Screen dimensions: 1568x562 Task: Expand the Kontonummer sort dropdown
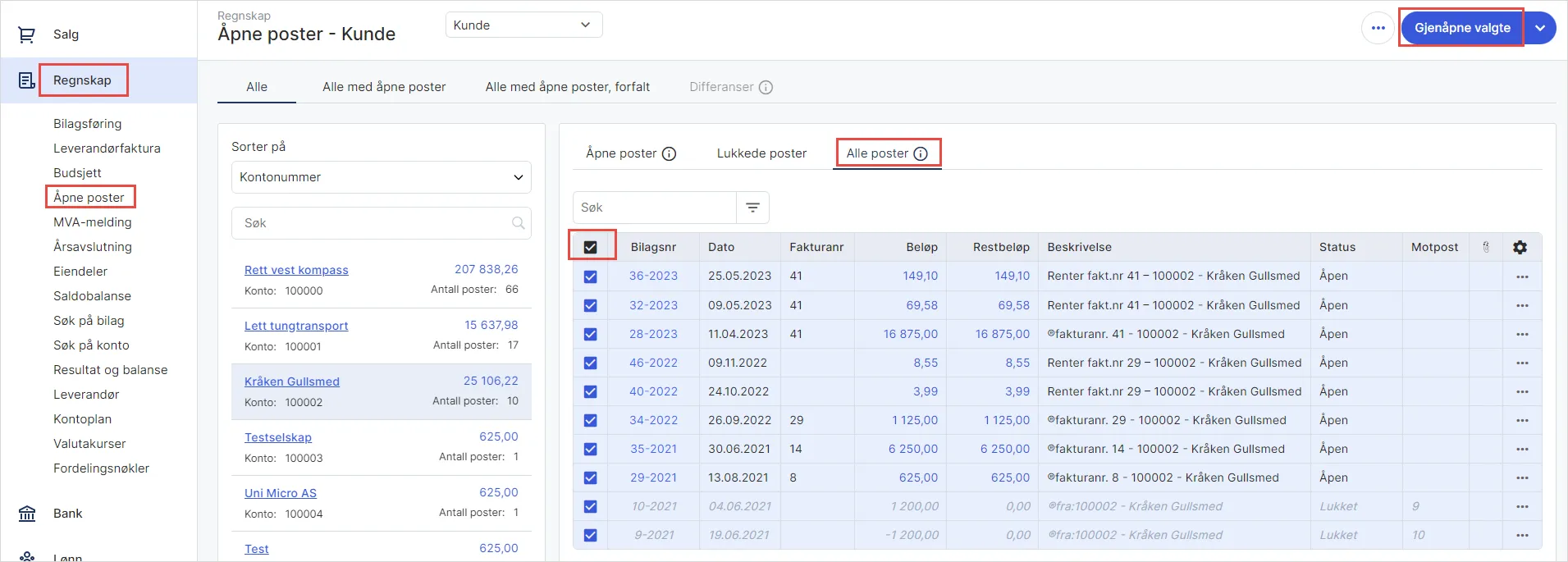point(381,177)
